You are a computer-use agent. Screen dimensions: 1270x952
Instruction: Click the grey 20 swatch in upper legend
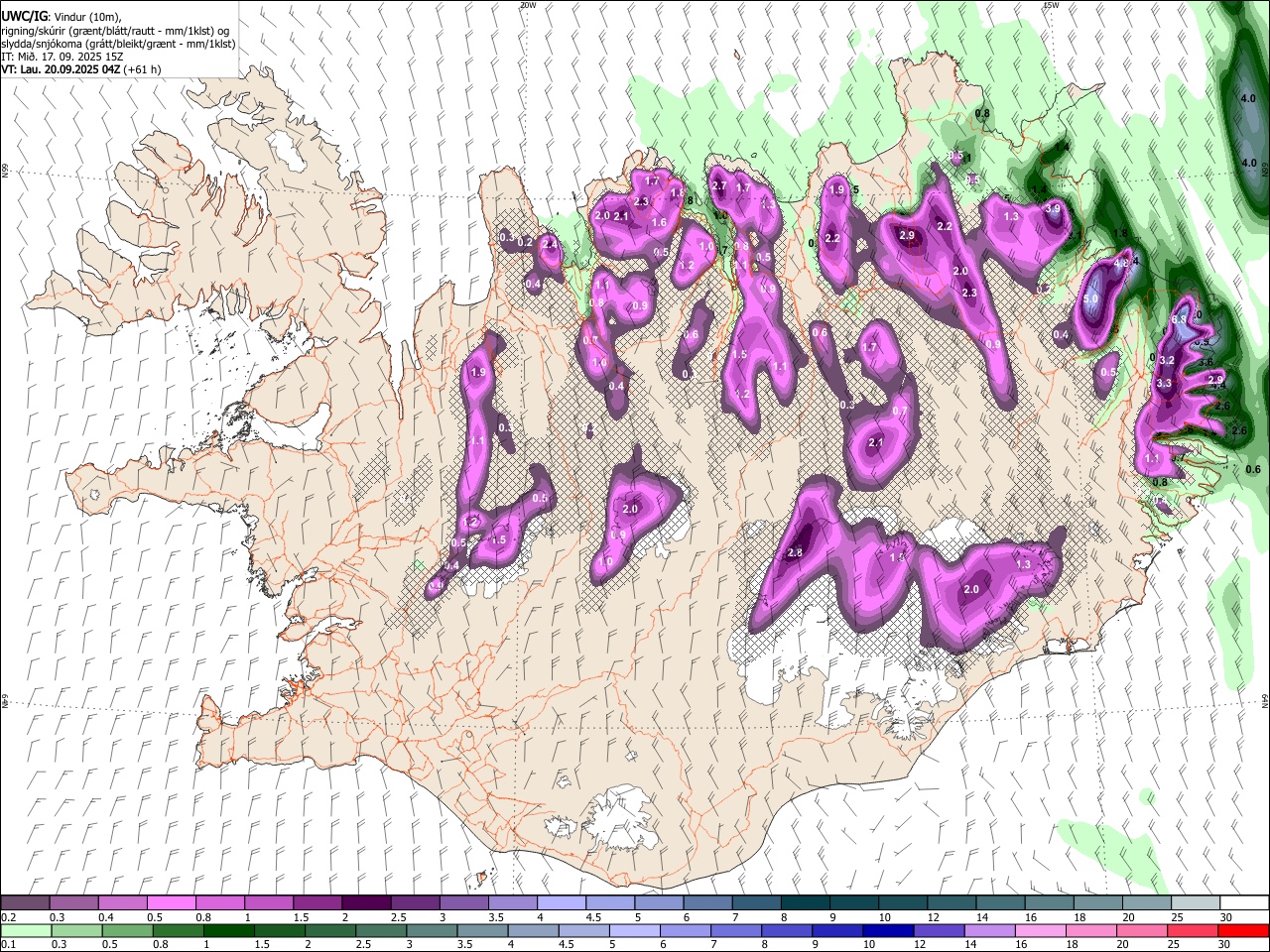tap(1146, 902)
